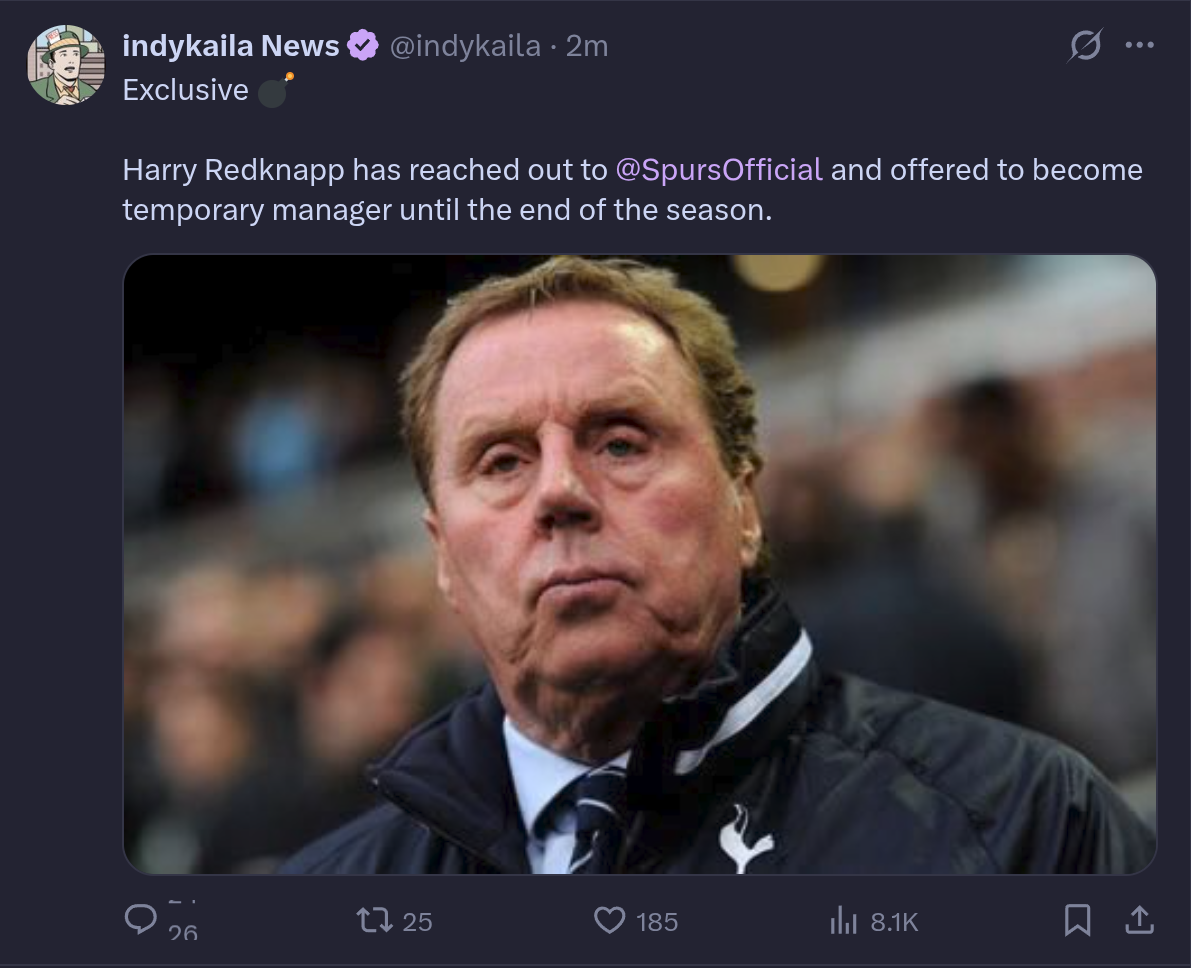Click the purple verified badge
The width and height of the screenshot is (1191, 968).
click(363, 46)
